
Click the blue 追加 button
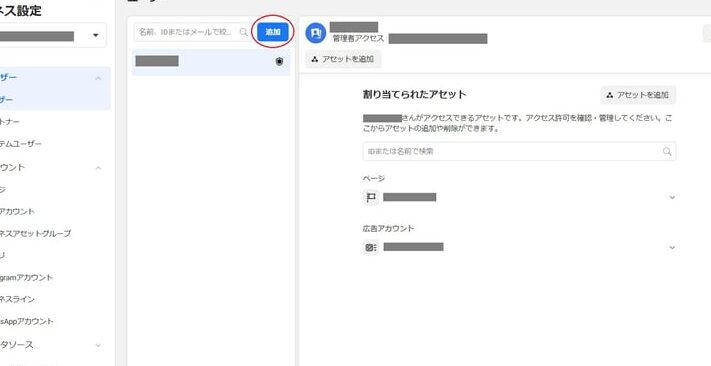(273, 32)
